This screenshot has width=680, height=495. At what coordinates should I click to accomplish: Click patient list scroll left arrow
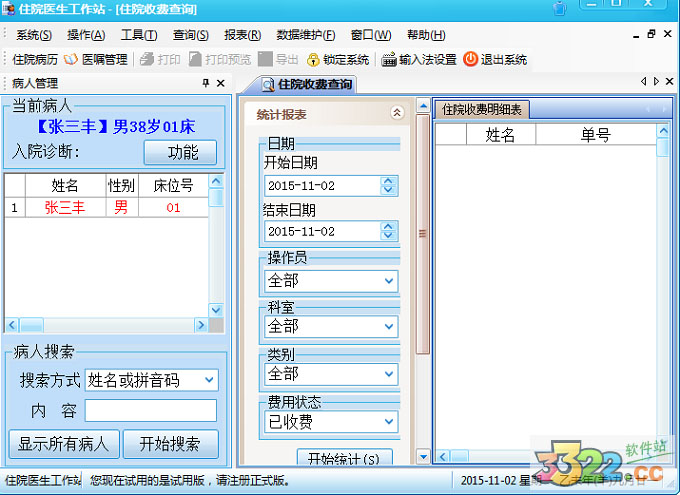pyautogui.click(x=12, y=325)
